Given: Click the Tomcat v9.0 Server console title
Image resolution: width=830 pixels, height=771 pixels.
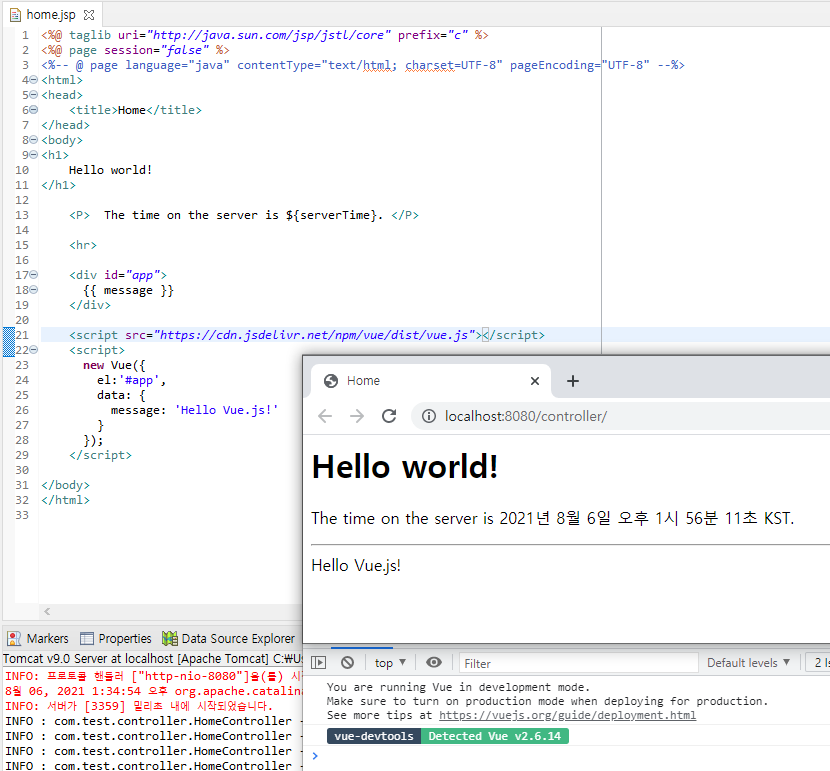Looking at the screenshot, I should [152, 659].
